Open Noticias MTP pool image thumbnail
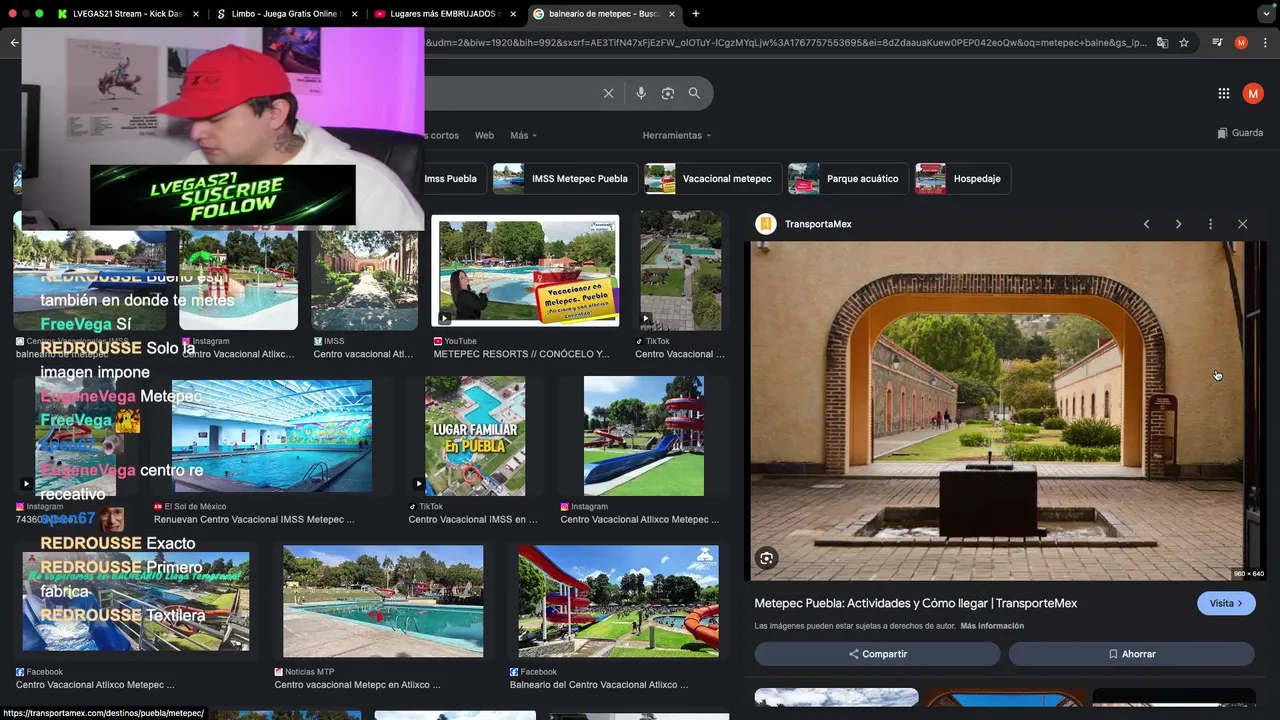The image size is (1280, 720). (383, 601)
